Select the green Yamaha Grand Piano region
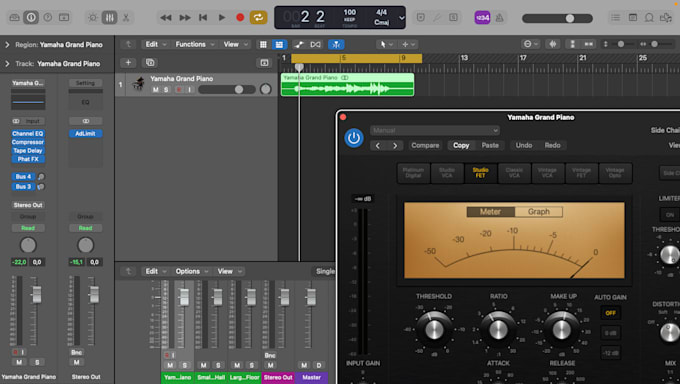The height and width of the screenshot is (384, 680). [347, 85]
